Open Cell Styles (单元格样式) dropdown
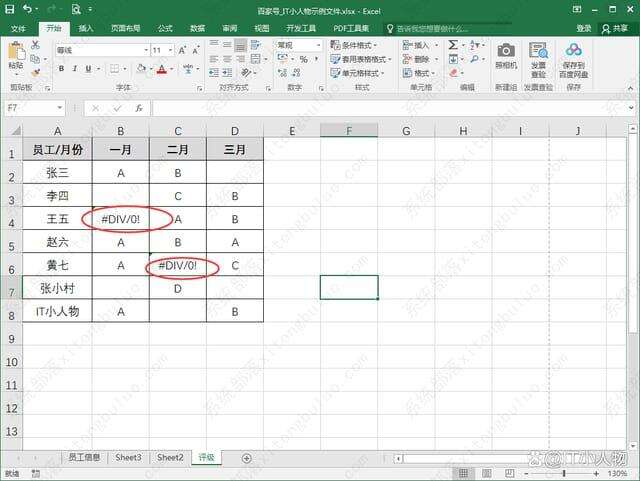 point(358,73)
